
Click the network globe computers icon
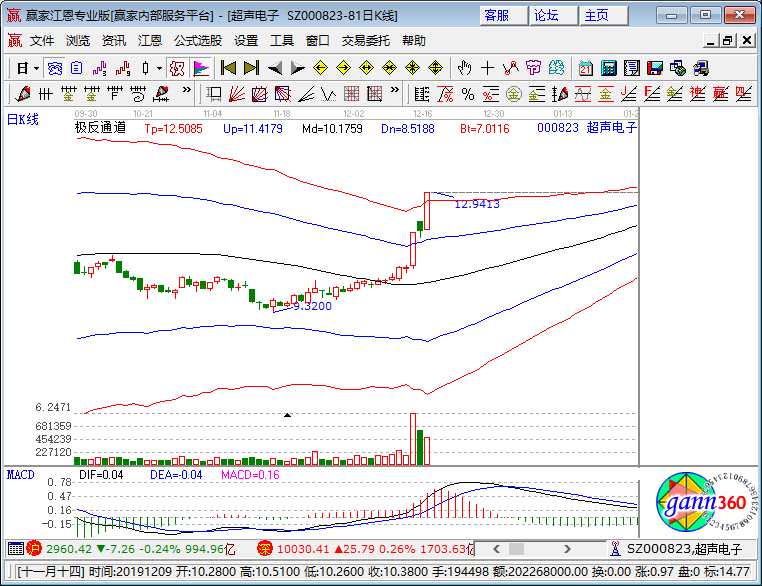point(677,68)
